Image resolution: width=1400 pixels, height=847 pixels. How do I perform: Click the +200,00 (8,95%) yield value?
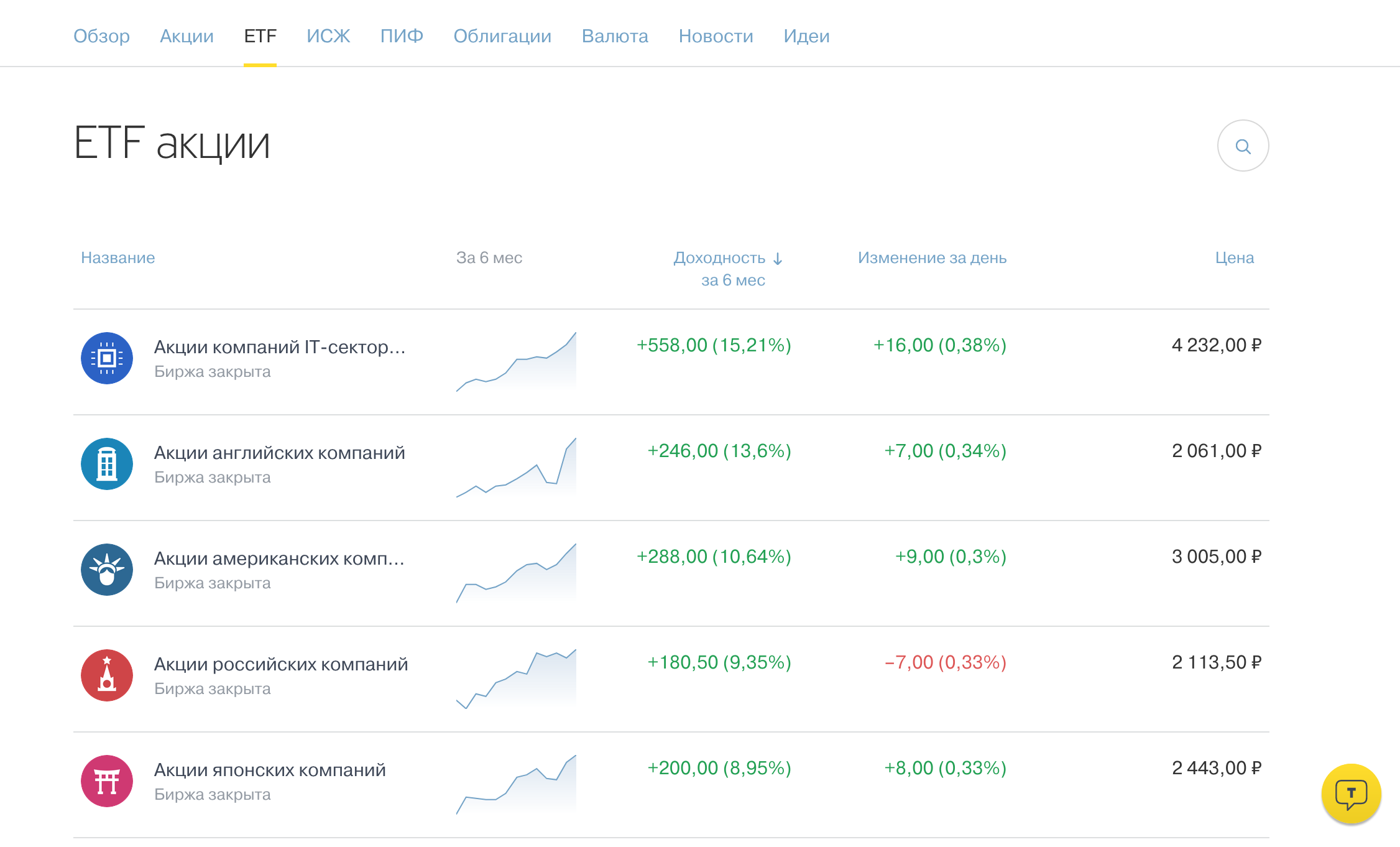click(719, 768)
